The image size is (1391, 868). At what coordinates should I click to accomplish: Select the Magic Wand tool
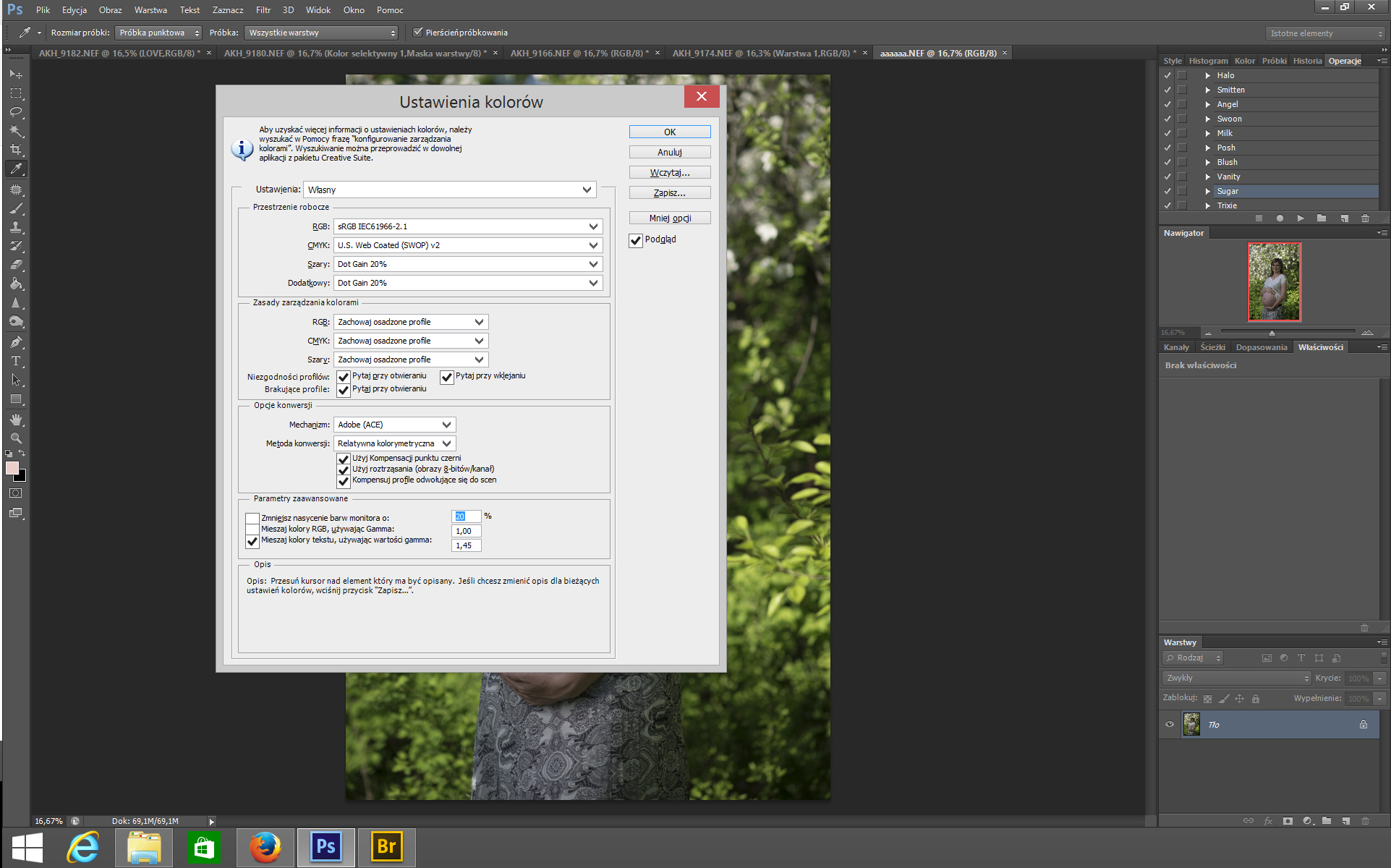click(x=16, y=131)
